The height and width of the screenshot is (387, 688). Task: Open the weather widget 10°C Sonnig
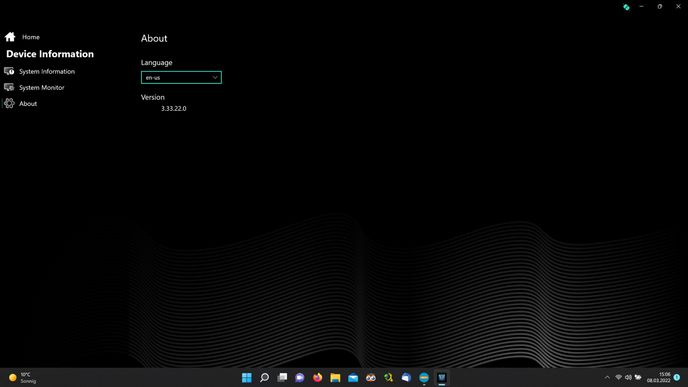pyautogui.click(x=23, y=378)
